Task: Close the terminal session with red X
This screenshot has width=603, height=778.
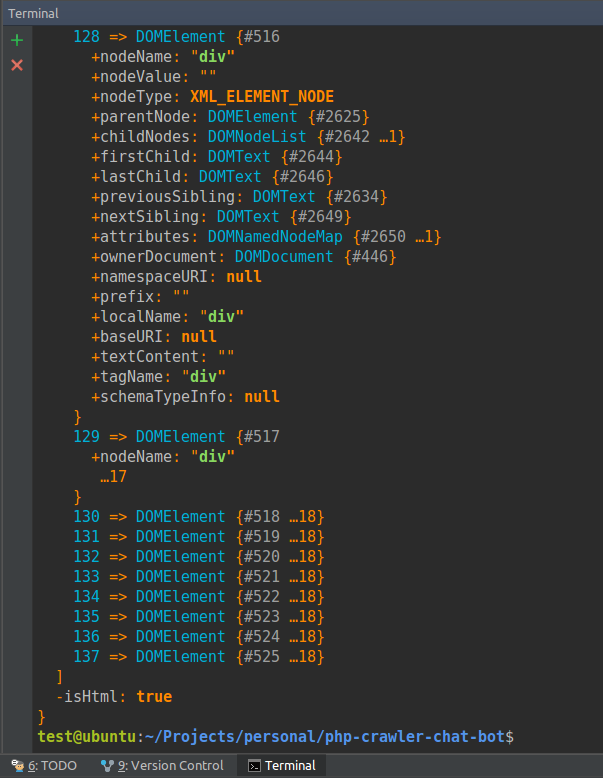Action: pos(17,65)
